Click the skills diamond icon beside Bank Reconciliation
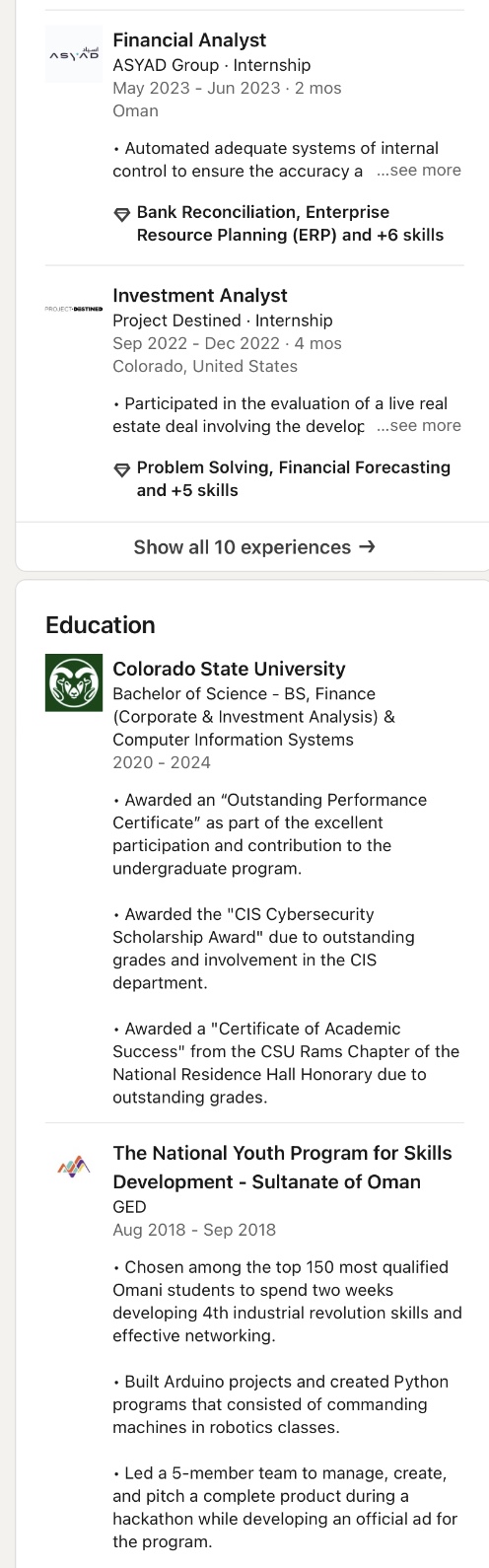Image resolution: width=489 pixels, height=1568 pixels. coord(122,214)
